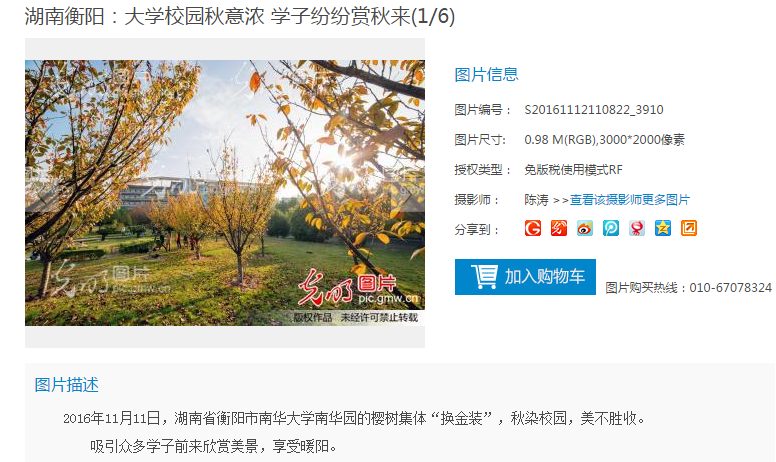Click the image ID number
Screen dimensions: 776x462
[x=594, y=109]
